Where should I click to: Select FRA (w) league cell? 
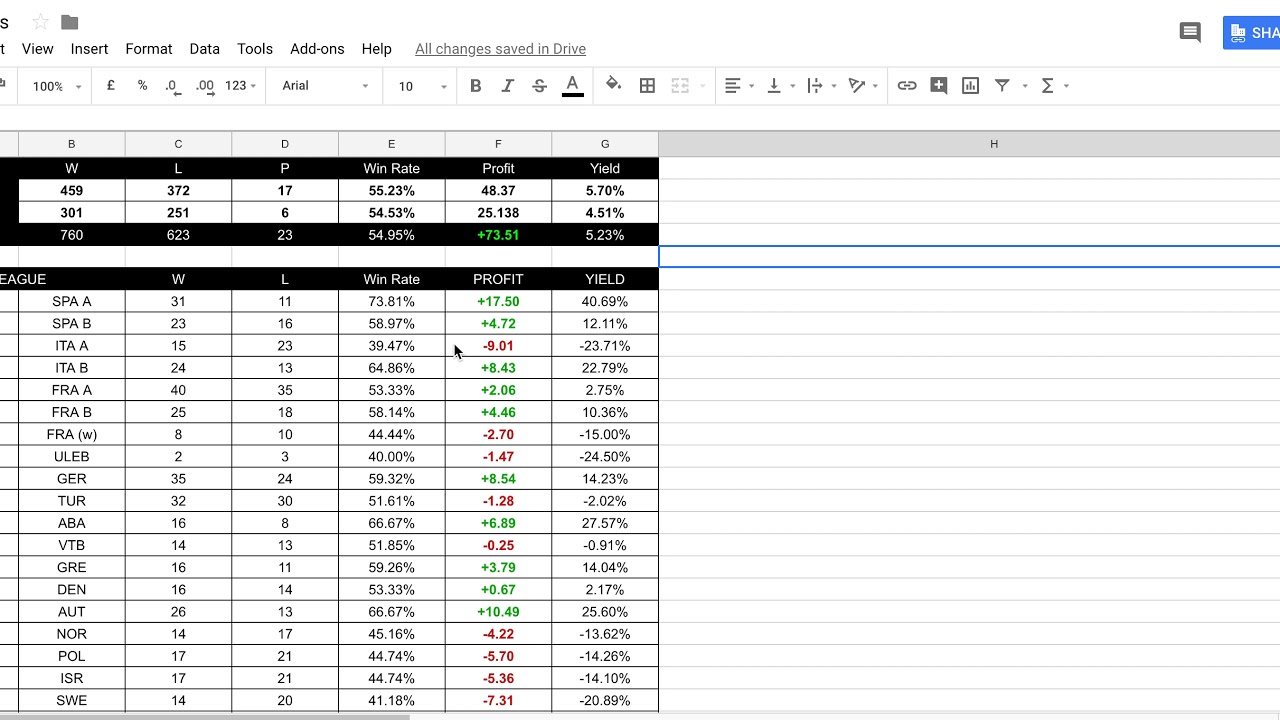click(71, 434)
